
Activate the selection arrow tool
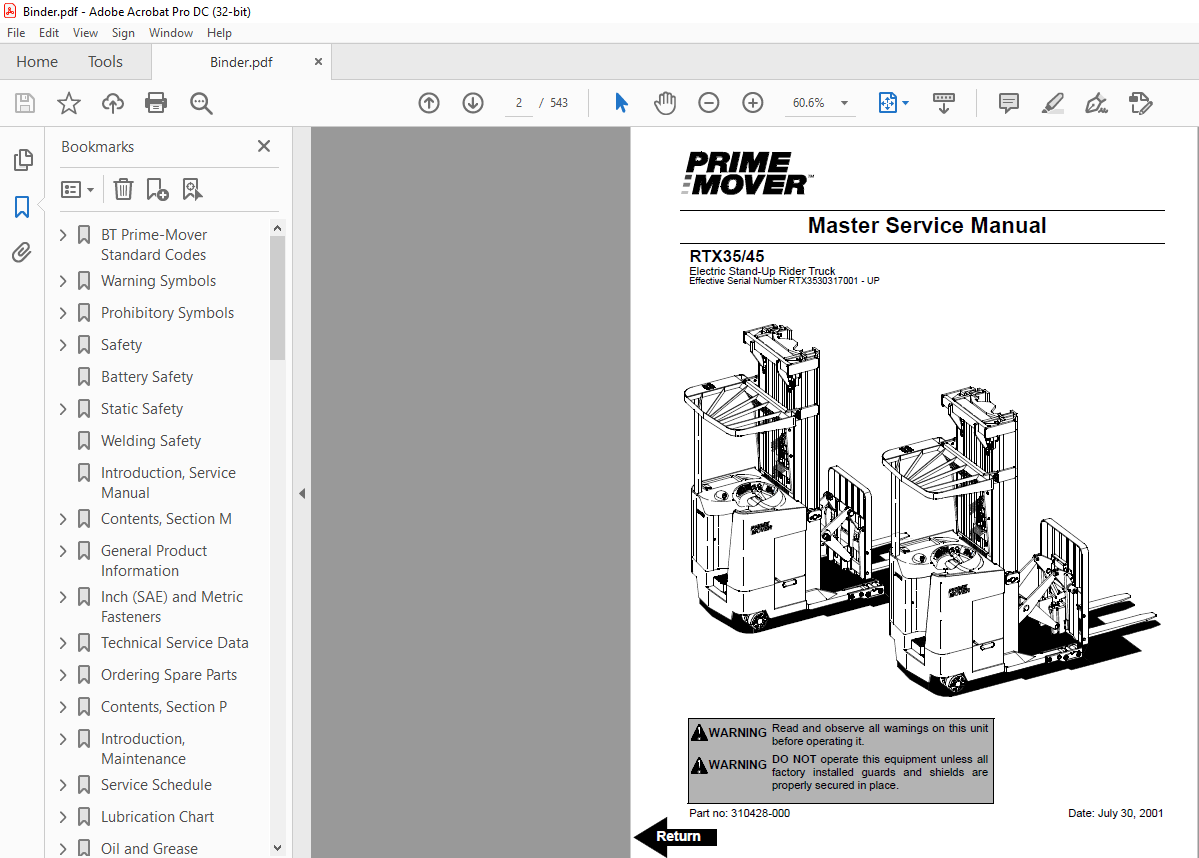click(621, 102)
